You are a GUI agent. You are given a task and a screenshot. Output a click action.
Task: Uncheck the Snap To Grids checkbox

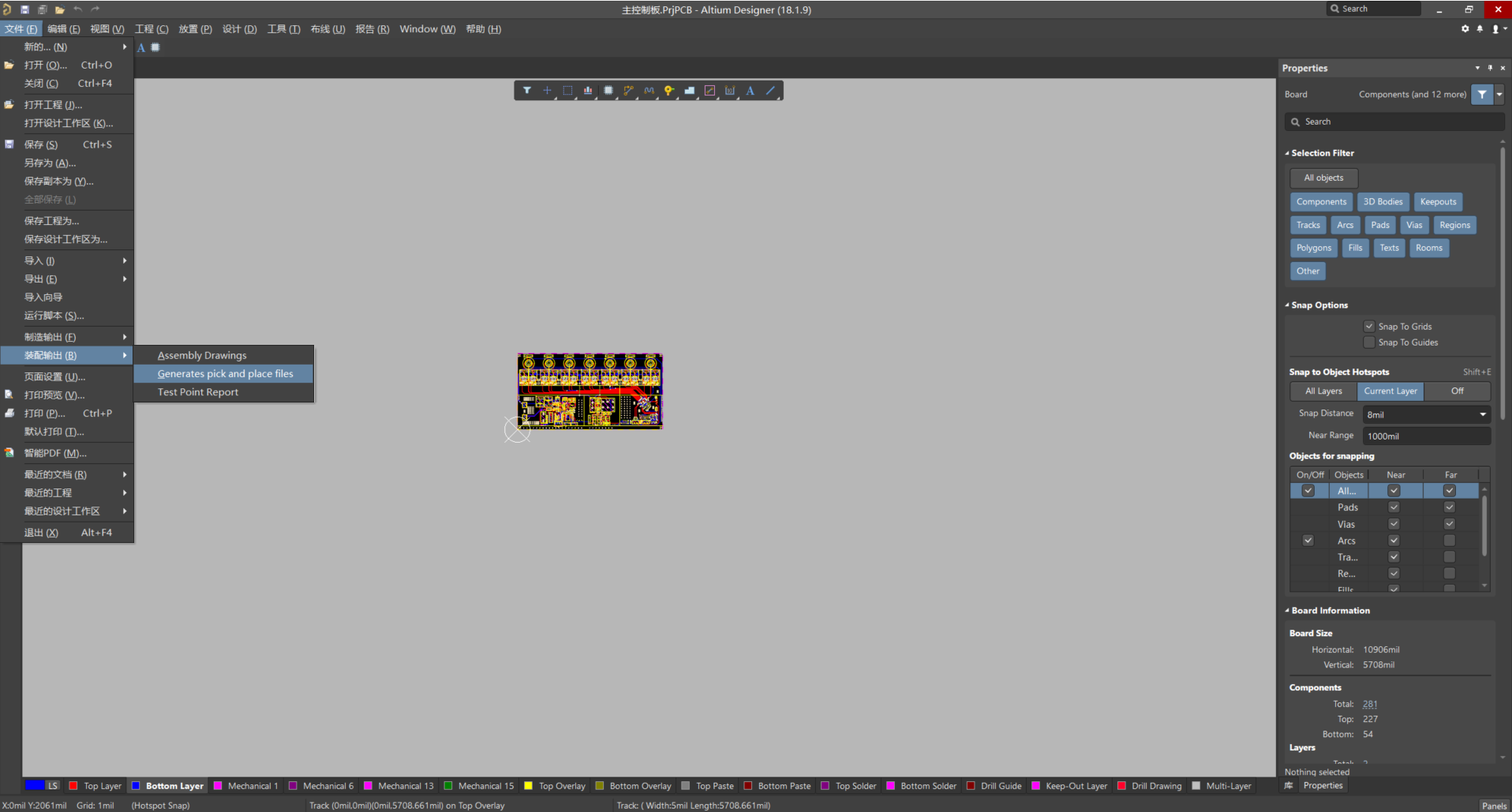(1369, 327)
